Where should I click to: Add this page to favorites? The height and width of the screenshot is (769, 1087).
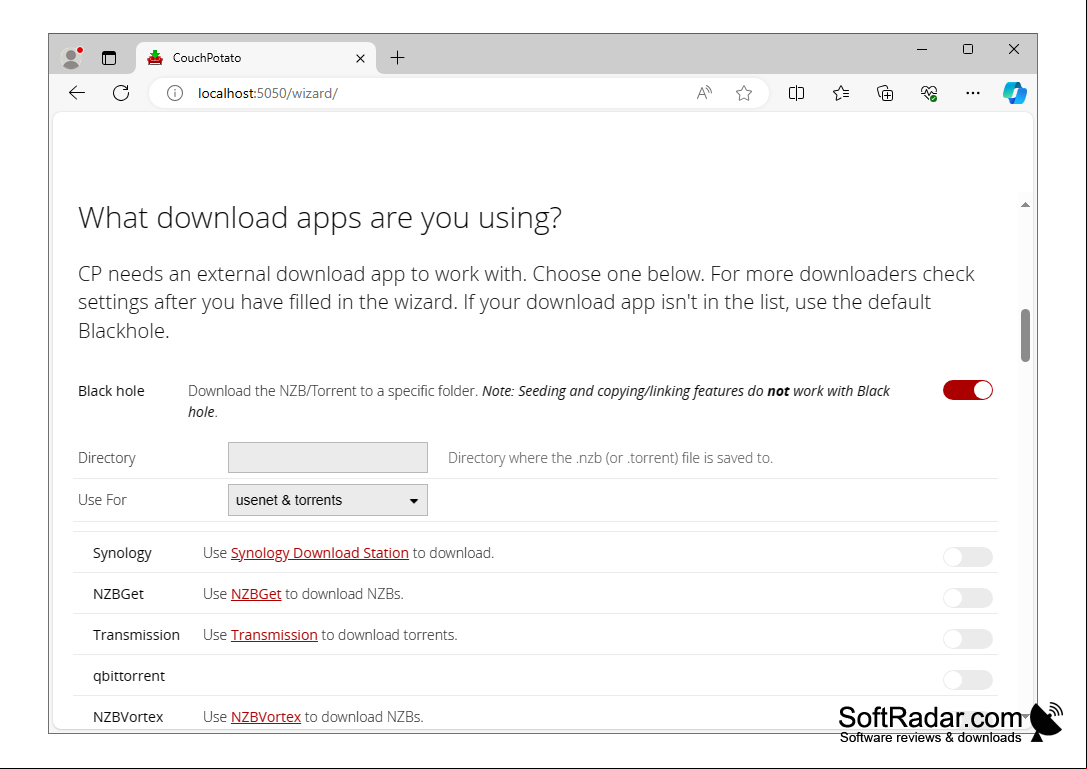point(744,93)
